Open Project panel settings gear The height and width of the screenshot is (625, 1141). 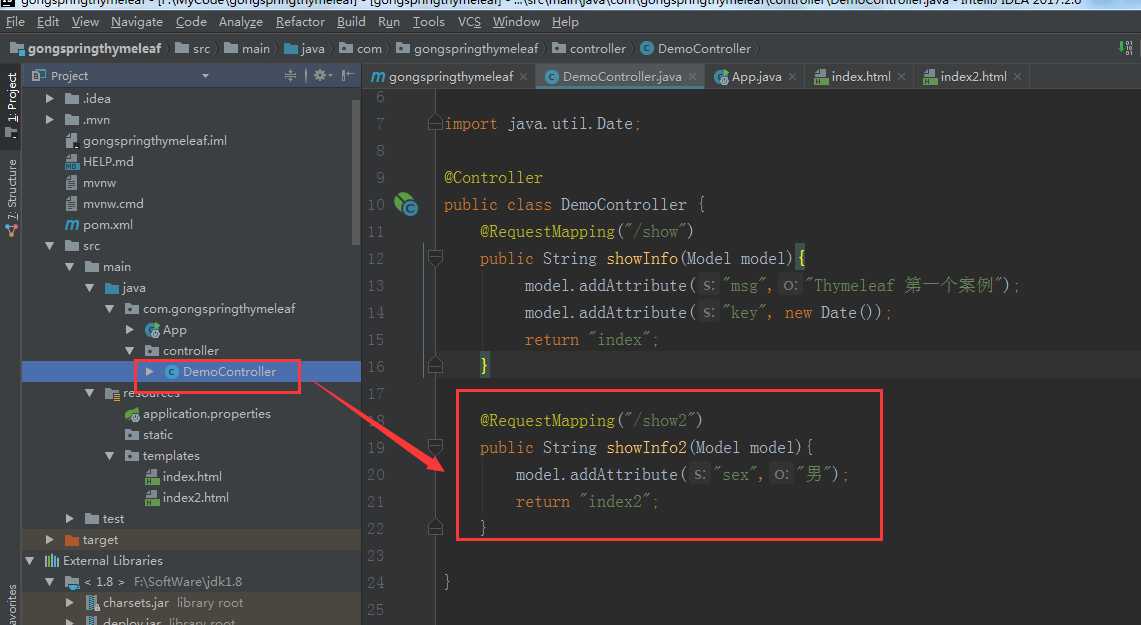(x=321, y=76)
